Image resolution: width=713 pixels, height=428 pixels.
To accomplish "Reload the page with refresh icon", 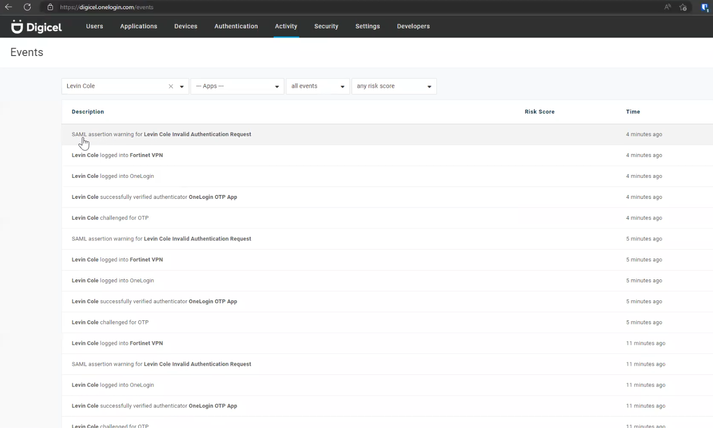I will coord(27,7).
